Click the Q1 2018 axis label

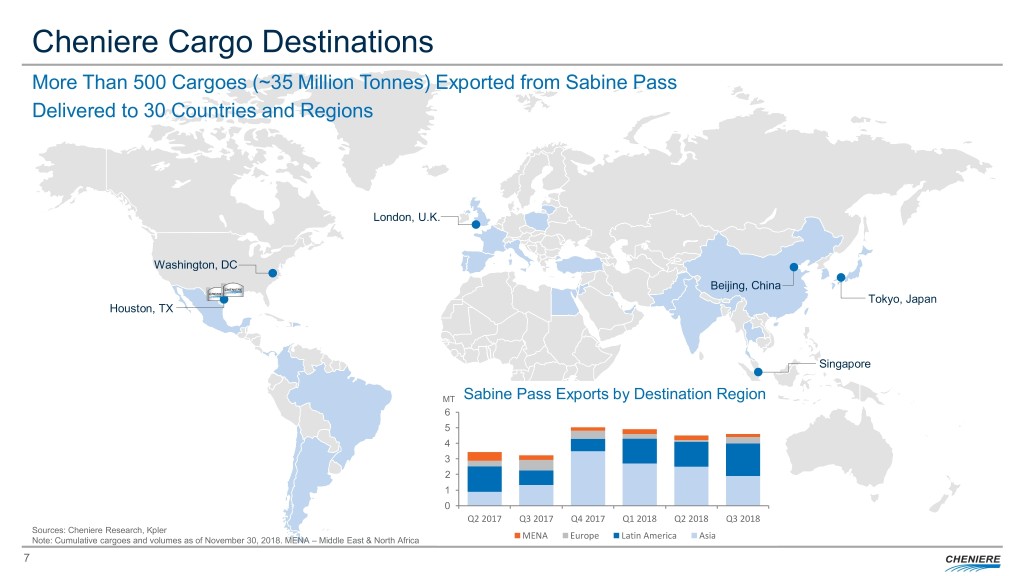638,518
